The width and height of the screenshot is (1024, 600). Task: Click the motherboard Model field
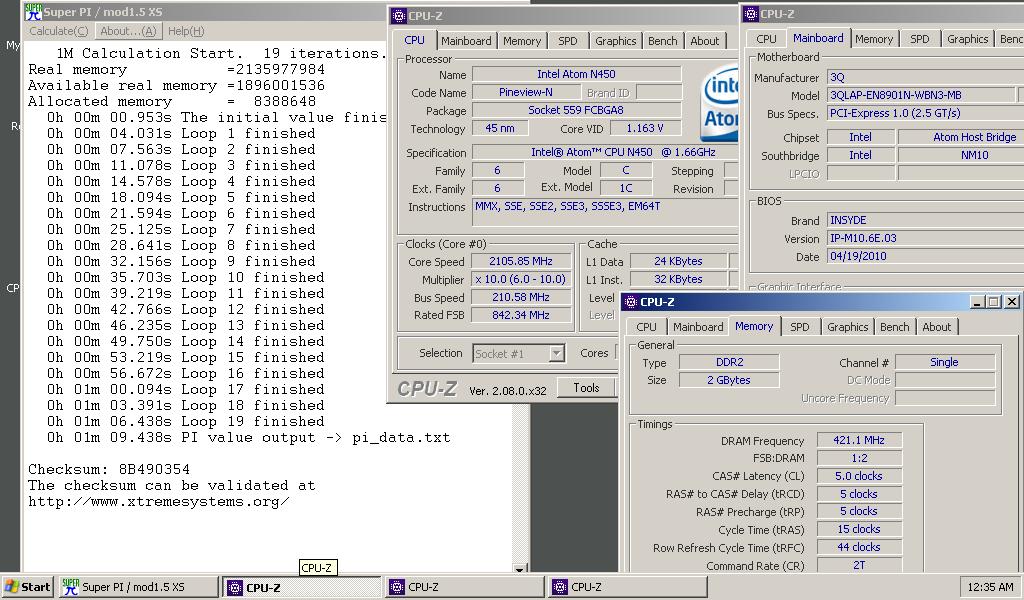[921, 95]
